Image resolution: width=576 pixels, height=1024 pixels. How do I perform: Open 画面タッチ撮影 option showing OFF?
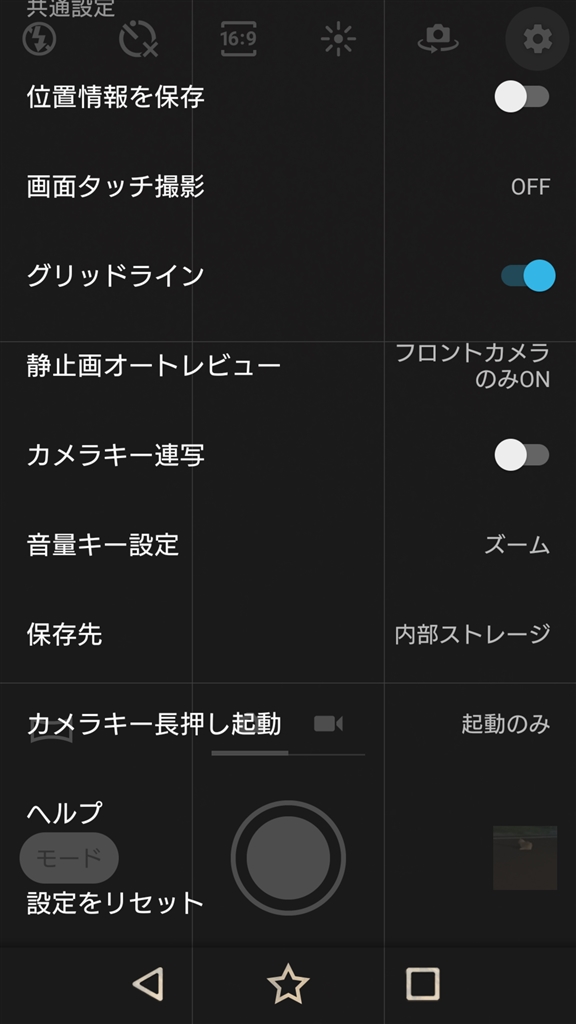(x=288, y=187)
